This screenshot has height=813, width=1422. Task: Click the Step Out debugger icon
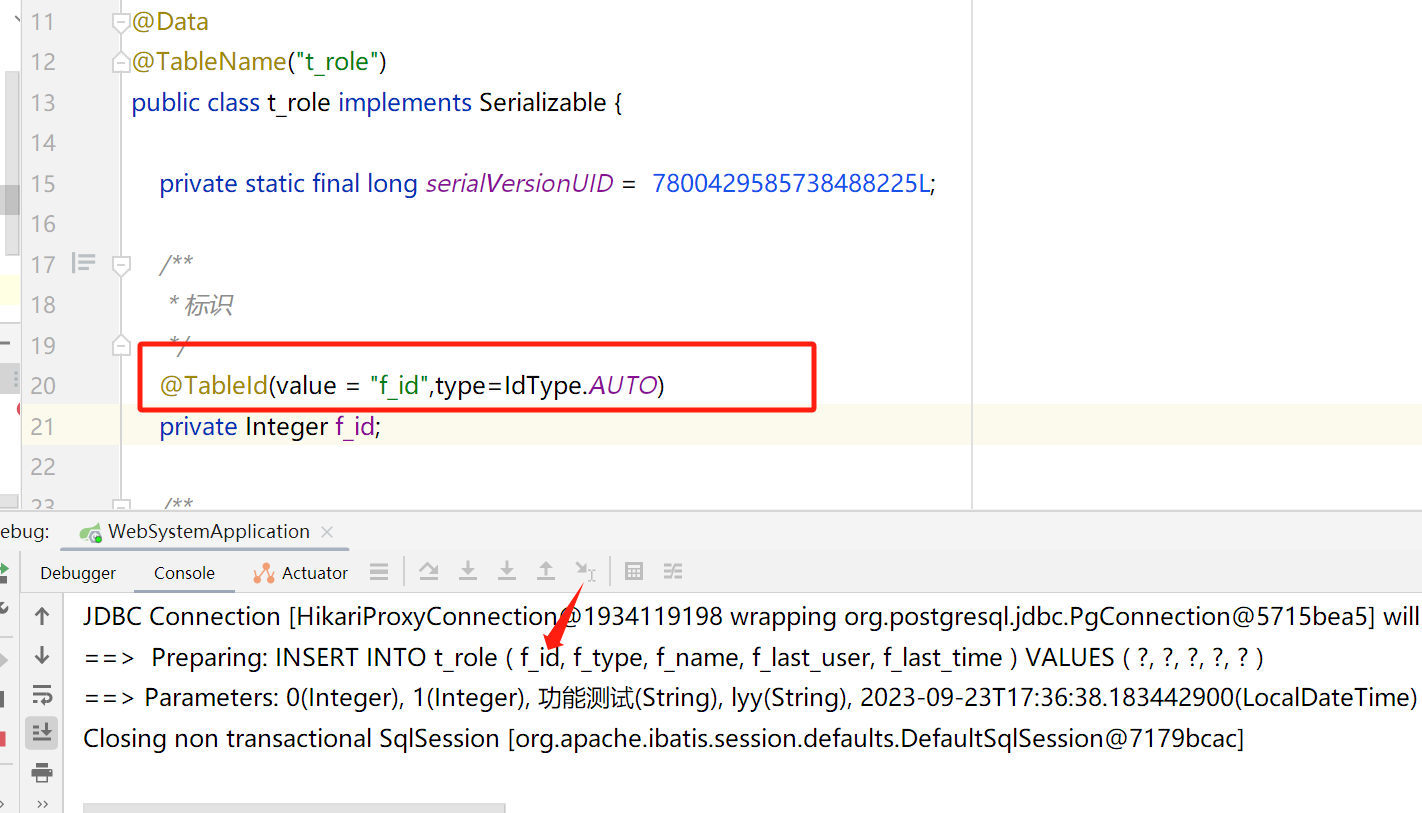[546, 571]
